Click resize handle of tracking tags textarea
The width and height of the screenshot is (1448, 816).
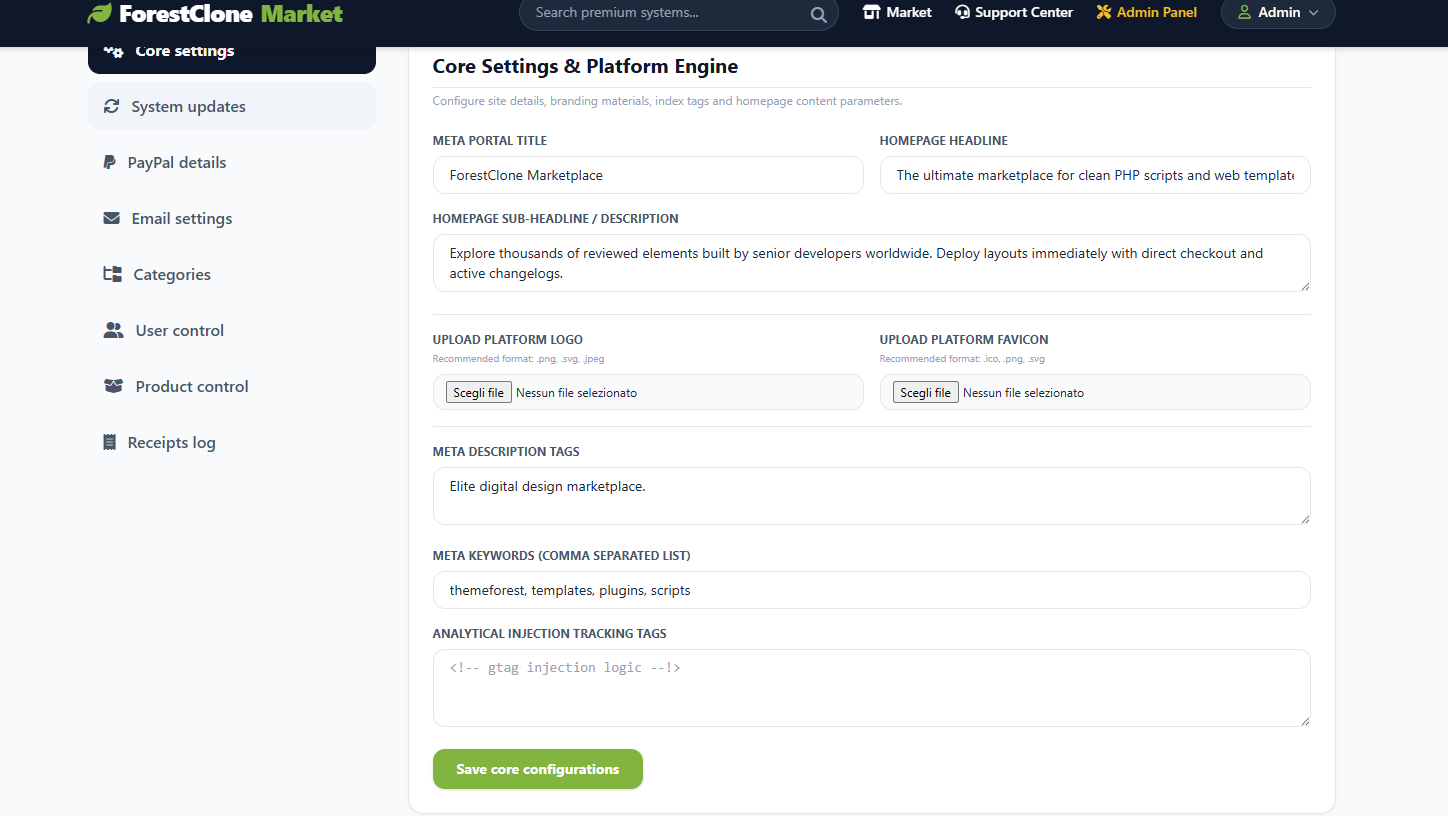[x=1304, y=720]
